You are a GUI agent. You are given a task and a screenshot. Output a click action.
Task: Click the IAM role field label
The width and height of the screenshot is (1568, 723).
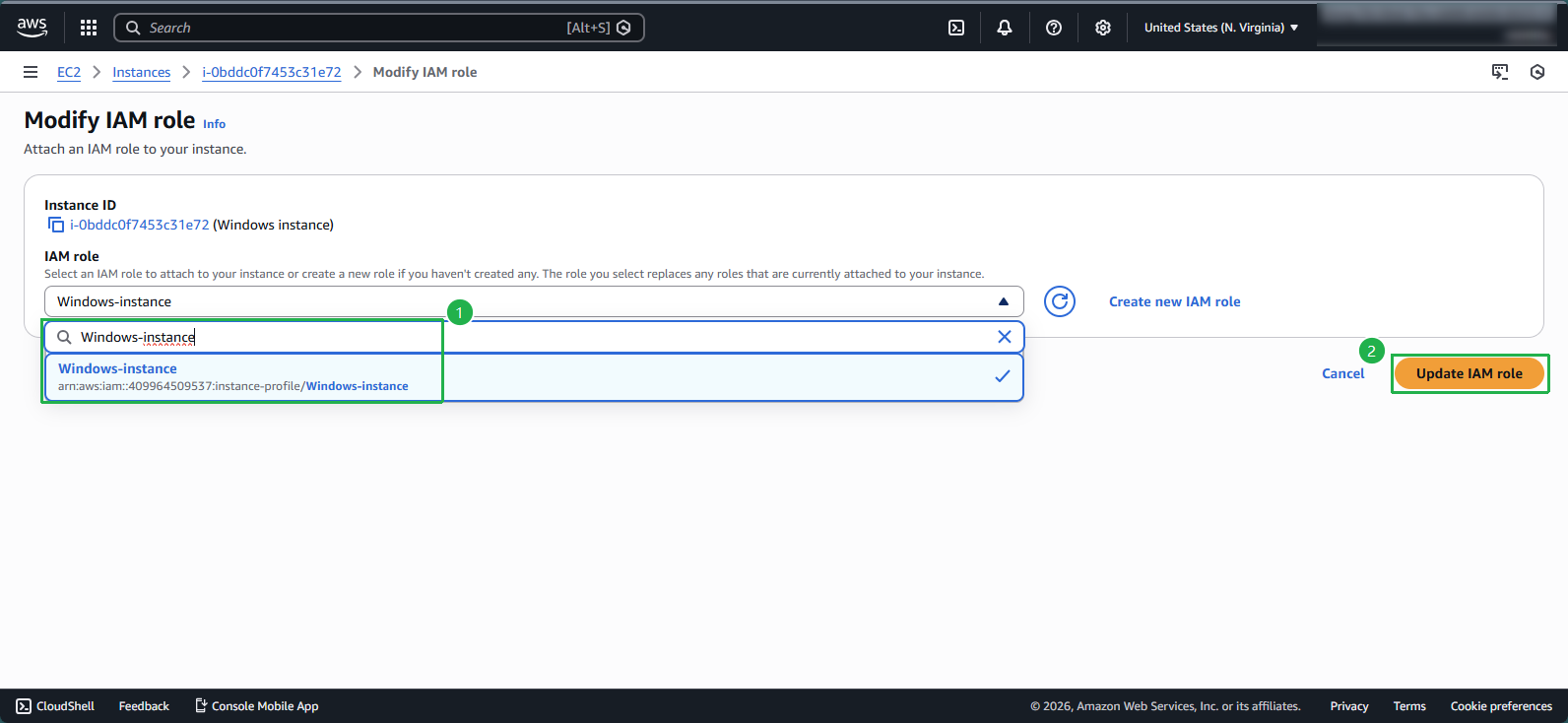pyautogui.click(x=72, y=256)
